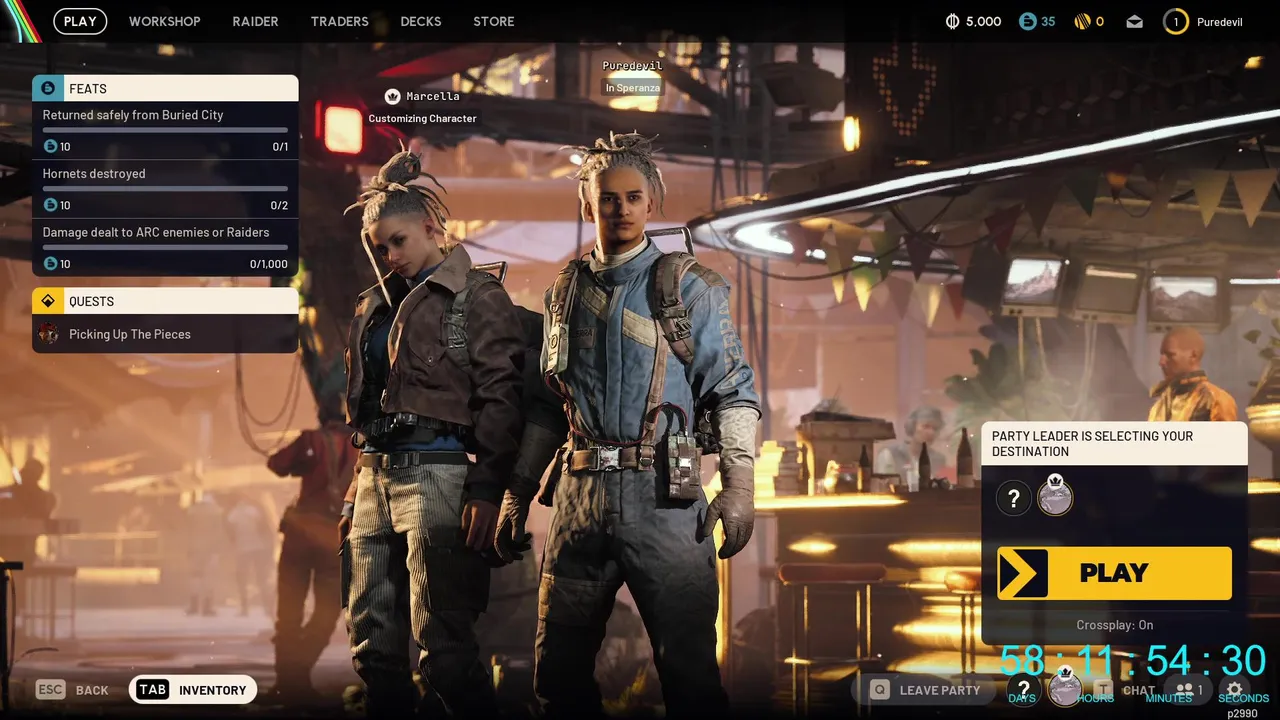Screen dimensions: 1280x720
Task: Click the T key hint icon
Action: click(1103, 690)
